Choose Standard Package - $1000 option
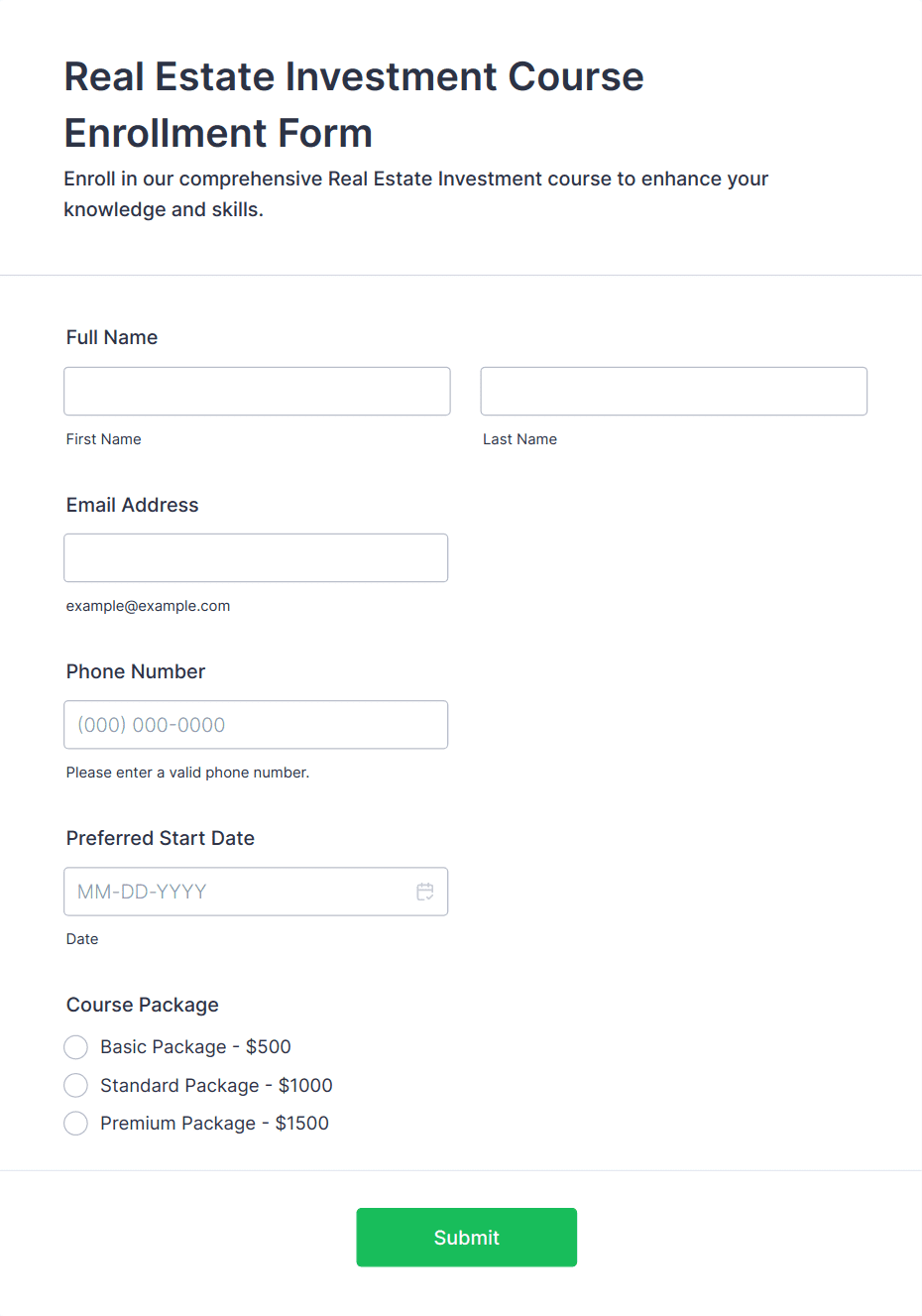Screen dimensions: 922x1316 pos(75,1086)
